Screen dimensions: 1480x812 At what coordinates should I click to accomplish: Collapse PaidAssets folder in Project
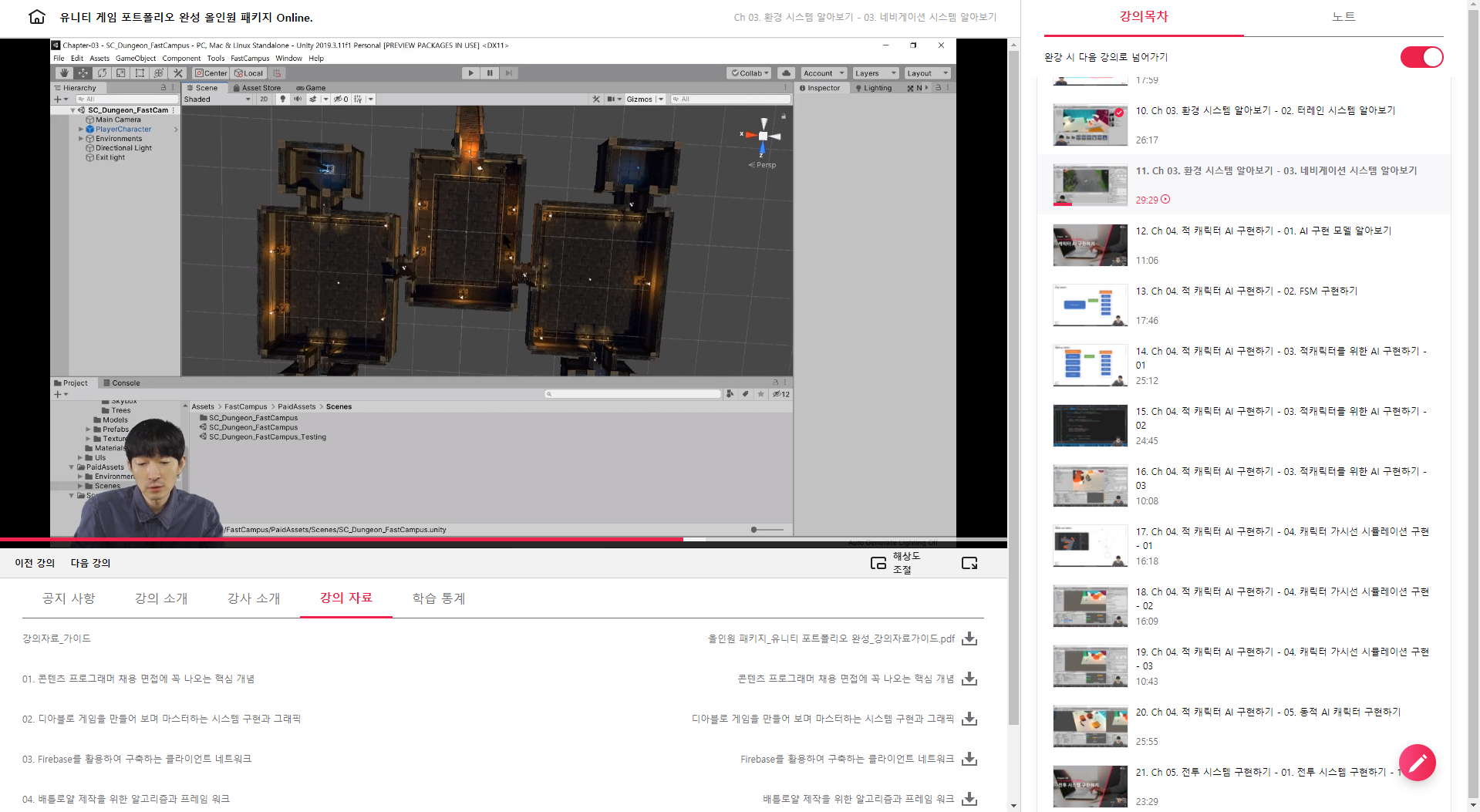click(72, 467)
